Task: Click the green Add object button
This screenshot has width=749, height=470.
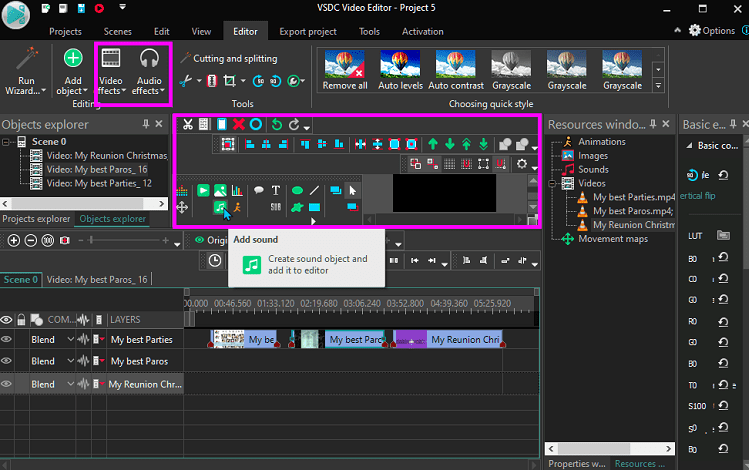Action: coord(73,72)
